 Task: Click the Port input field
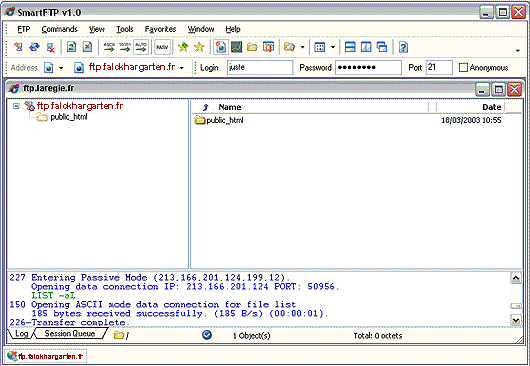[x=439, y=67]
